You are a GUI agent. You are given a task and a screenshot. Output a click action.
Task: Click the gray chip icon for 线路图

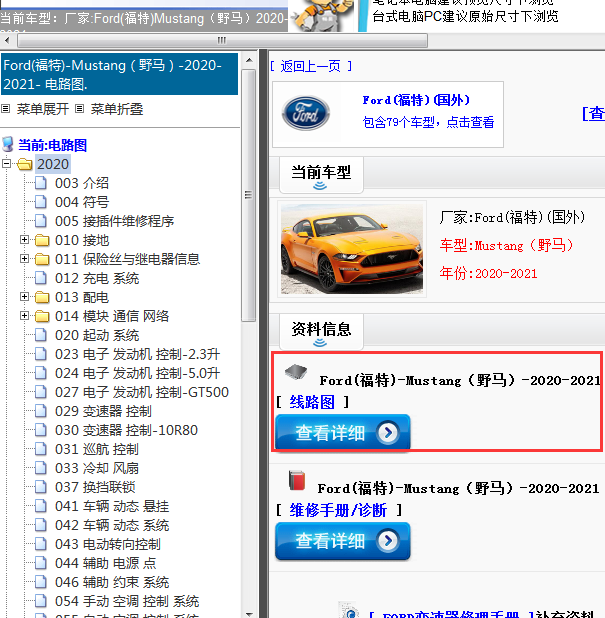pyautogui.click(x=296, y=371)
